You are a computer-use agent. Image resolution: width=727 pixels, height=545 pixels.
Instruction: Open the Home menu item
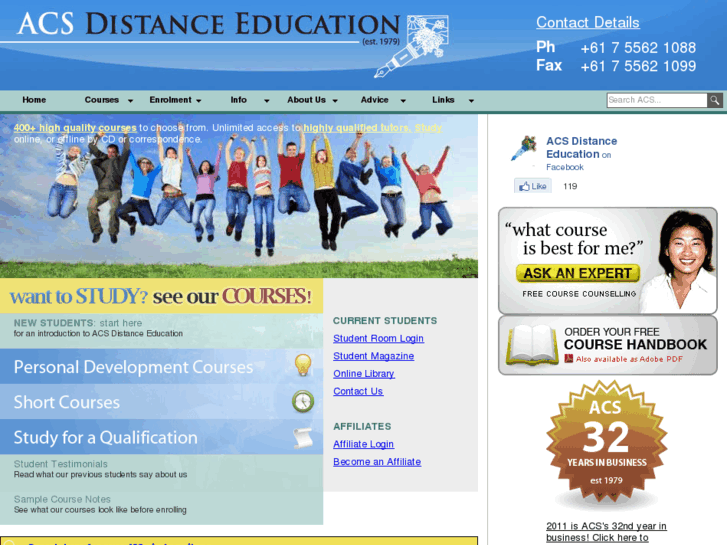pos(34,100)
